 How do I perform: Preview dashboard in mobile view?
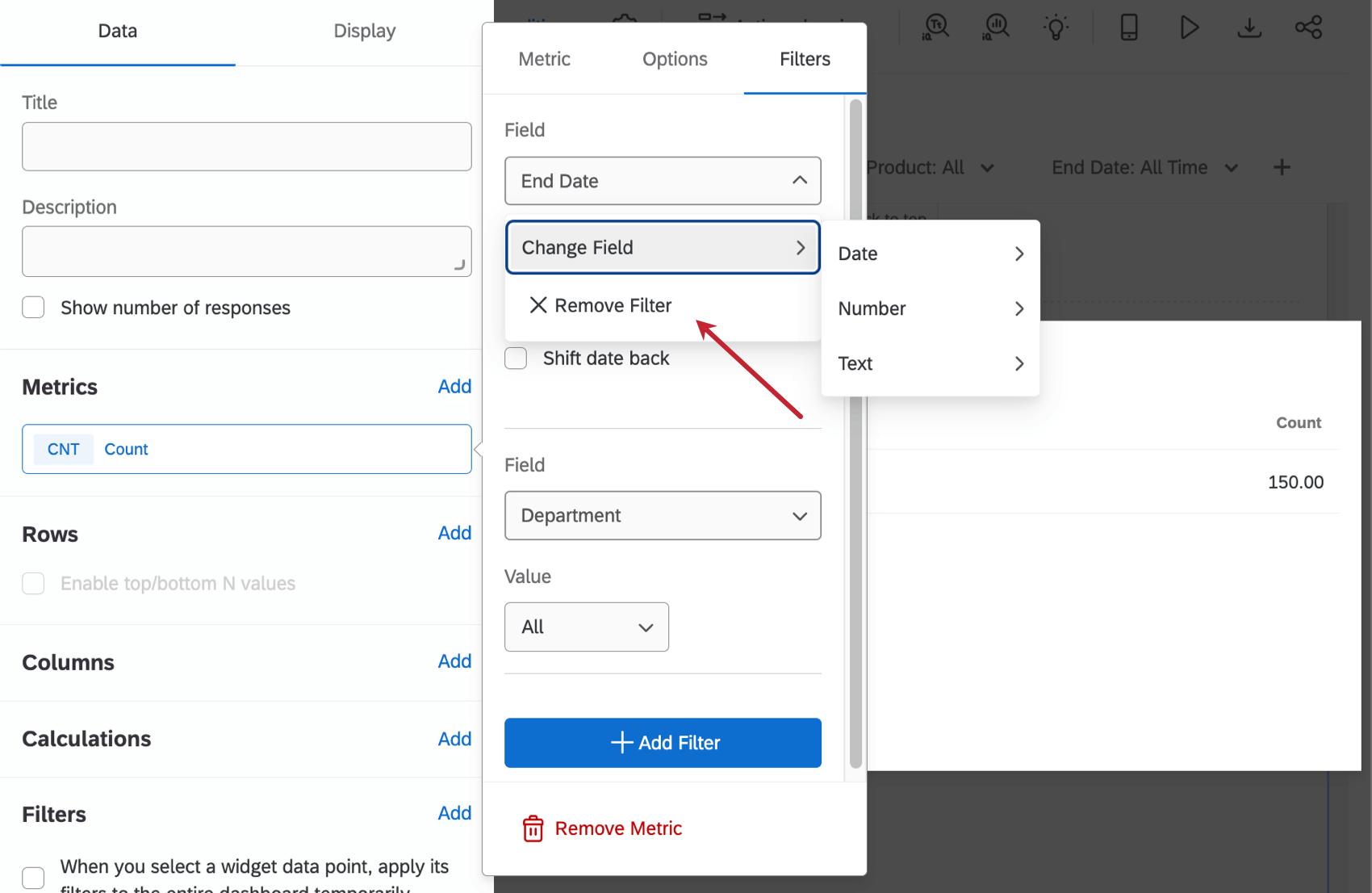tap(1127, 27)
